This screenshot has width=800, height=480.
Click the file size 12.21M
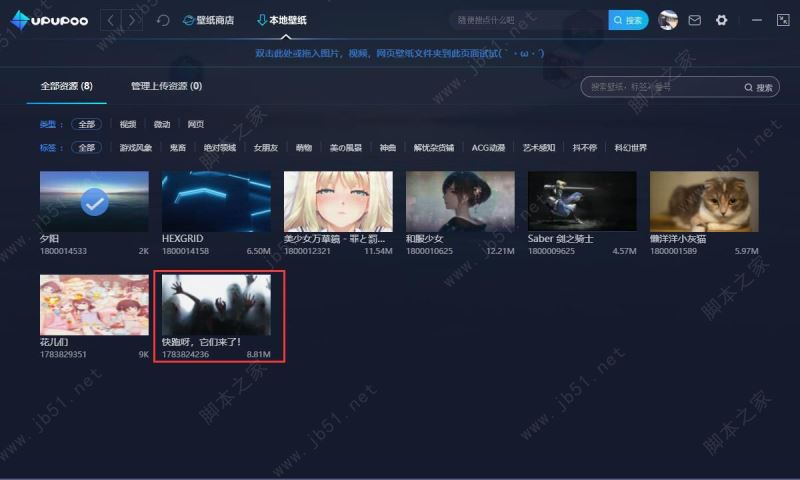[x=500, y=251]
